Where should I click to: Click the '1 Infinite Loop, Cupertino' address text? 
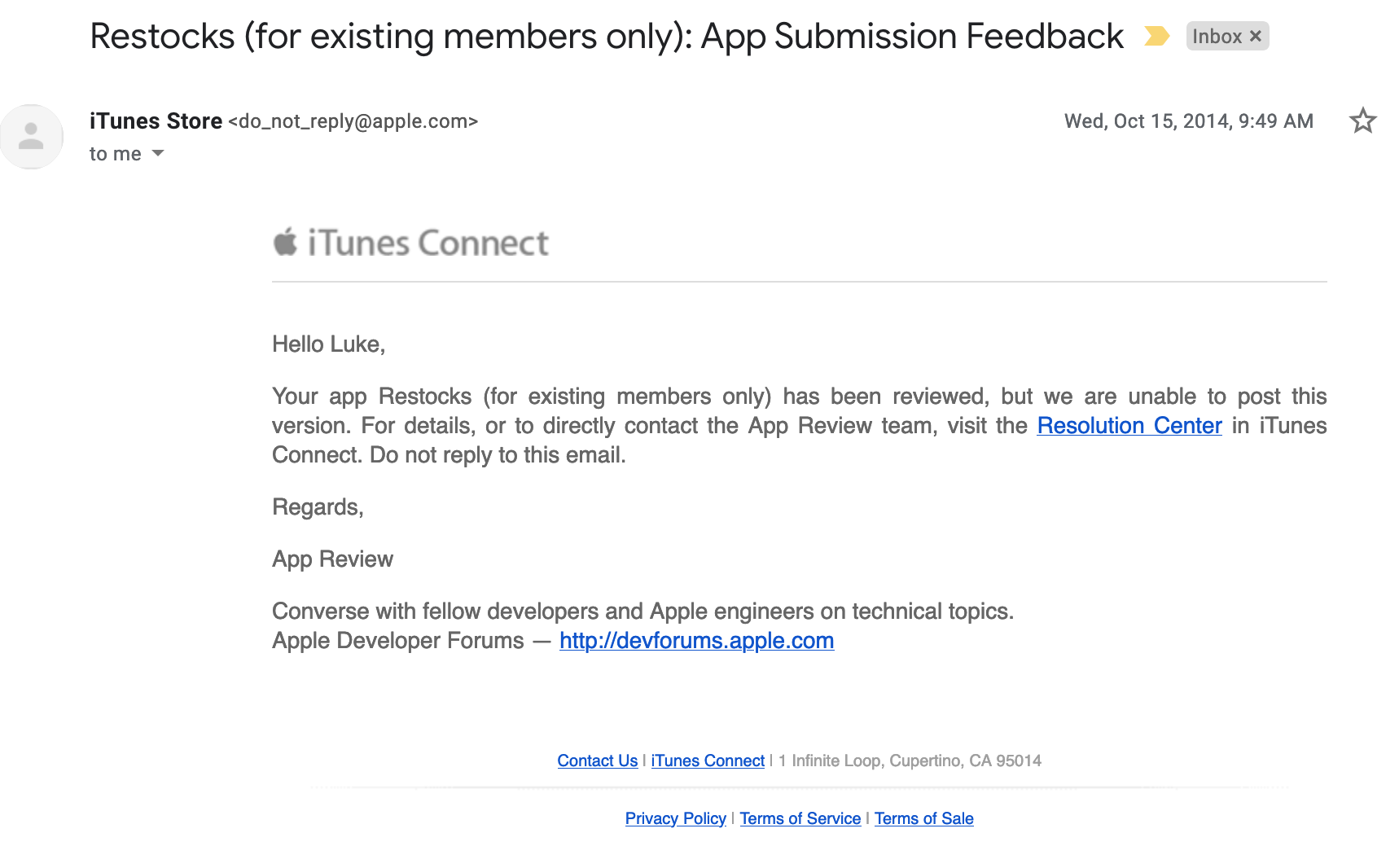click(910, 761)
